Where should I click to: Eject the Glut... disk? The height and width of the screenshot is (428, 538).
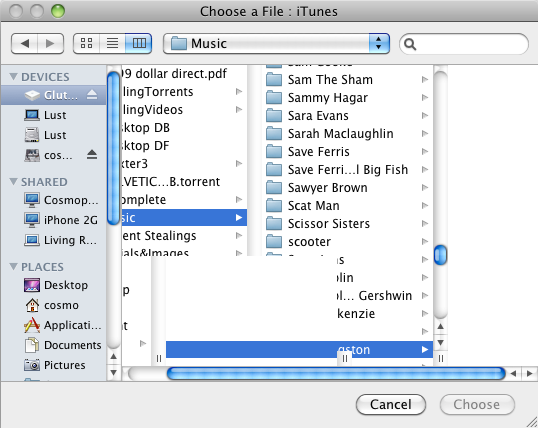[x=92, y=95]
